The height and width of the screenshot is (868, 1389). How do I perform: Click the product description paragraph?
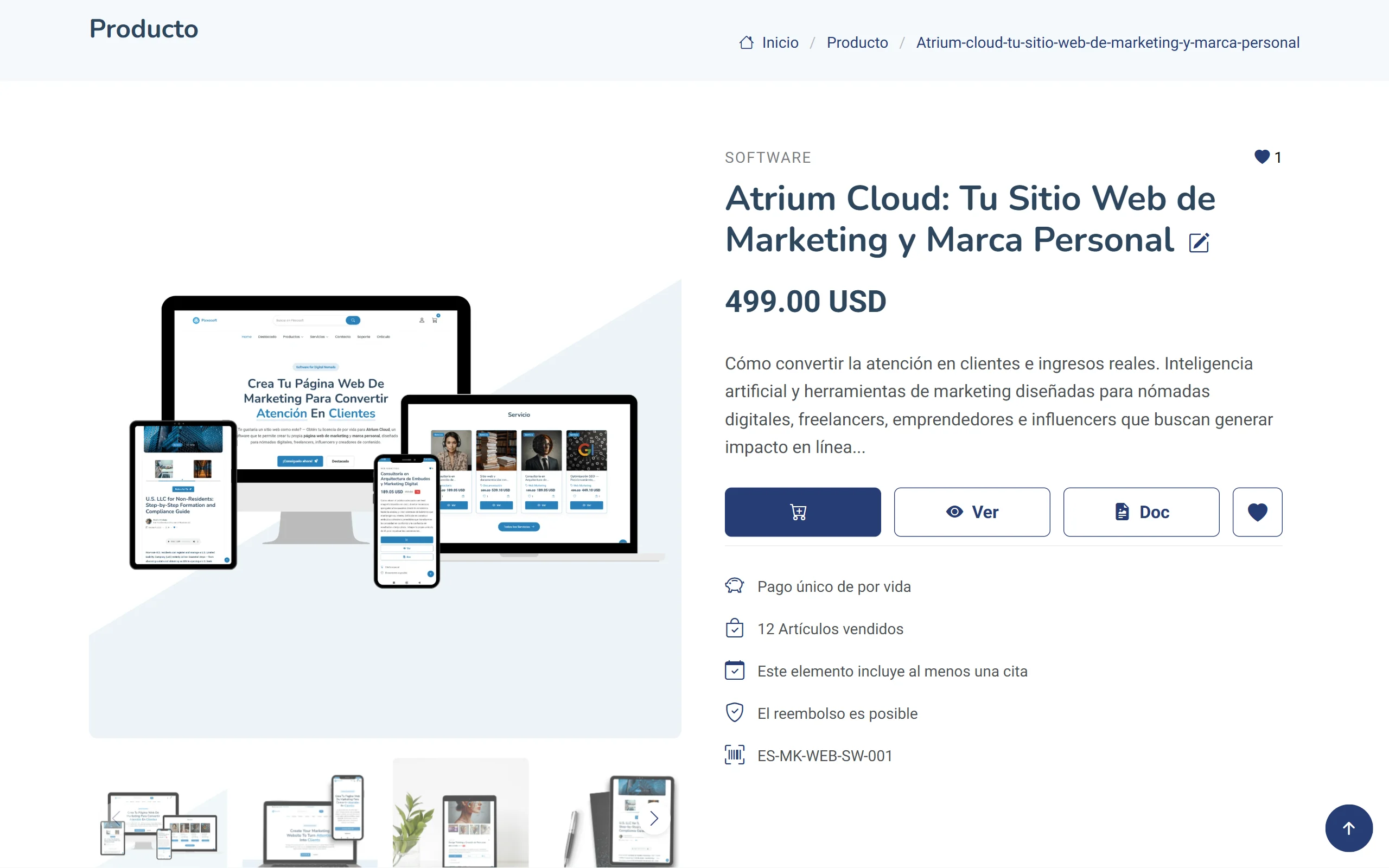point(999,405)
